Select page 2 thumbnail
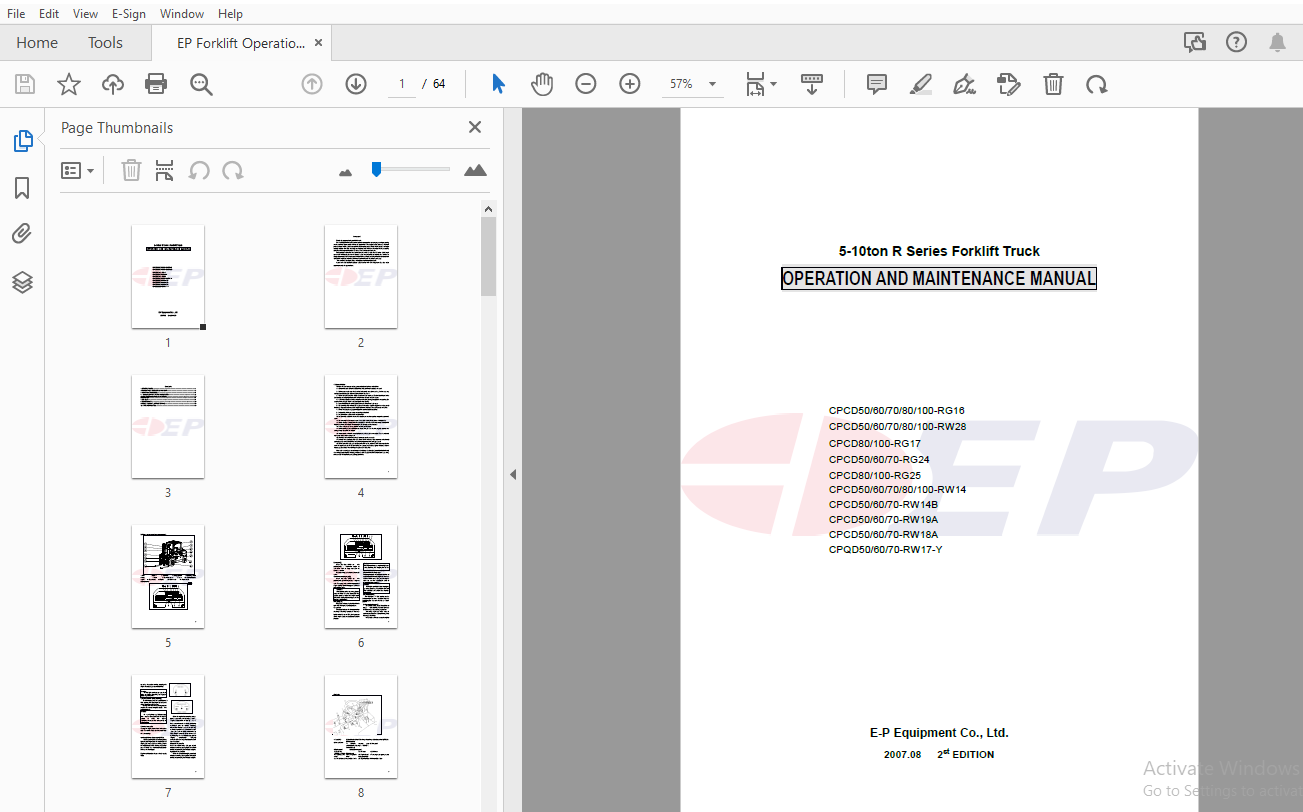Image resolution: width=1303 pixels, height=812 pixels. coord(361,277)
